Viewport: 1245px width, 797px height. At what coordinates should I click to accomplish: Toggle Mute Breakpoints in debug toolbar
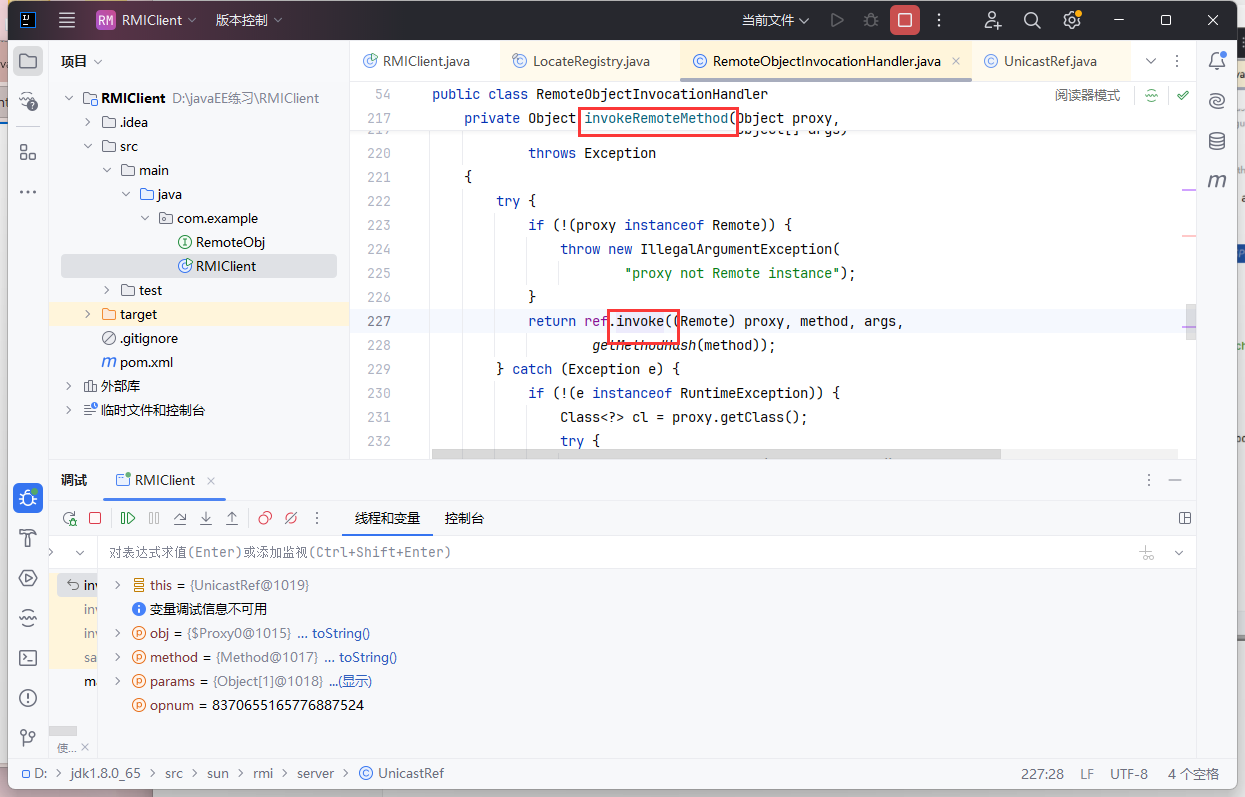291,518
